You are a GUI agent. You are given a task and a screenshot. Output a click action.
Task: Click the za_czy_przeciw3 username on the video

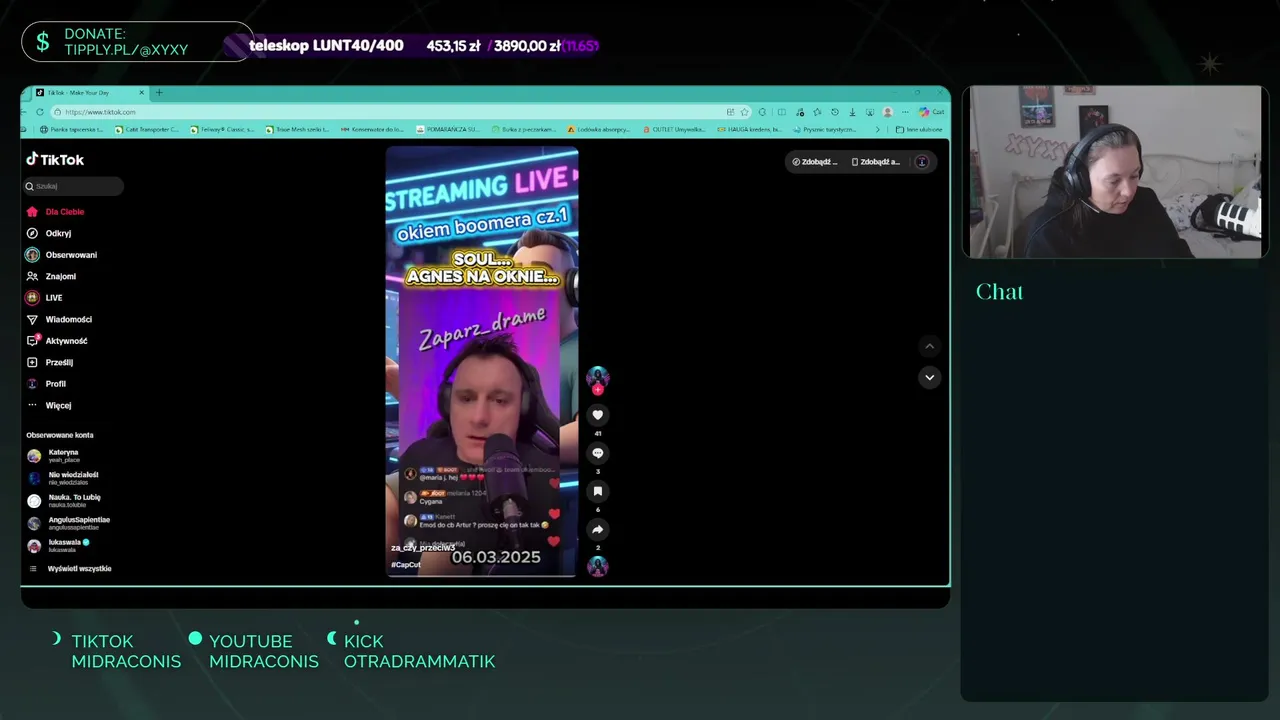(x=423, y=548)
